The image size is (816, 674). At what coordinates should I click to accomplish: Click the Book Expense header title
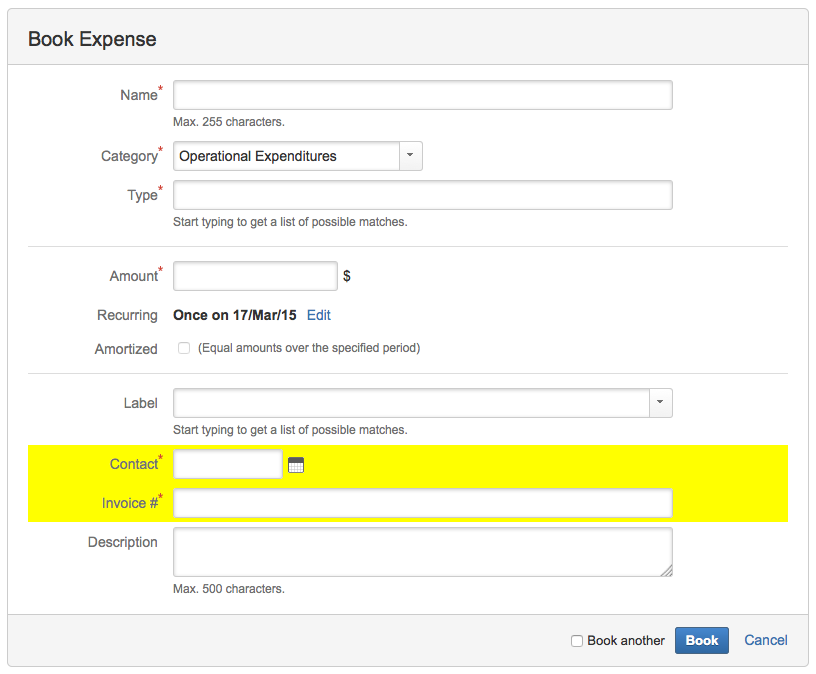(x=92, y=39)
